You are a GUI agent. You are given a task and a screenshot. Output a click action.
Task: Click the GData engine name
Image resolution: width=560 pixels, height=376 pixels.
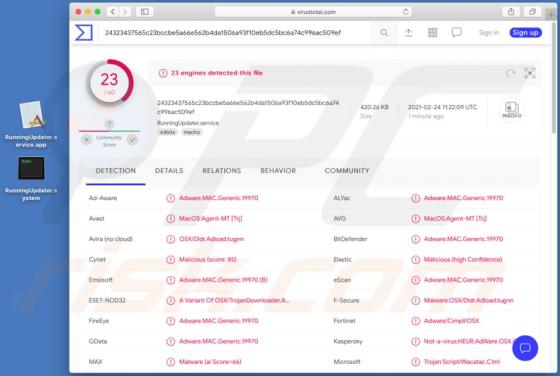[x=98, y=341]
